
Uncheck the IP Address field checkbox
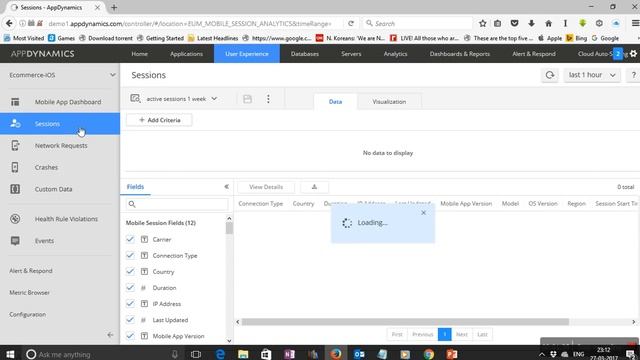click(x=130, y=304)
